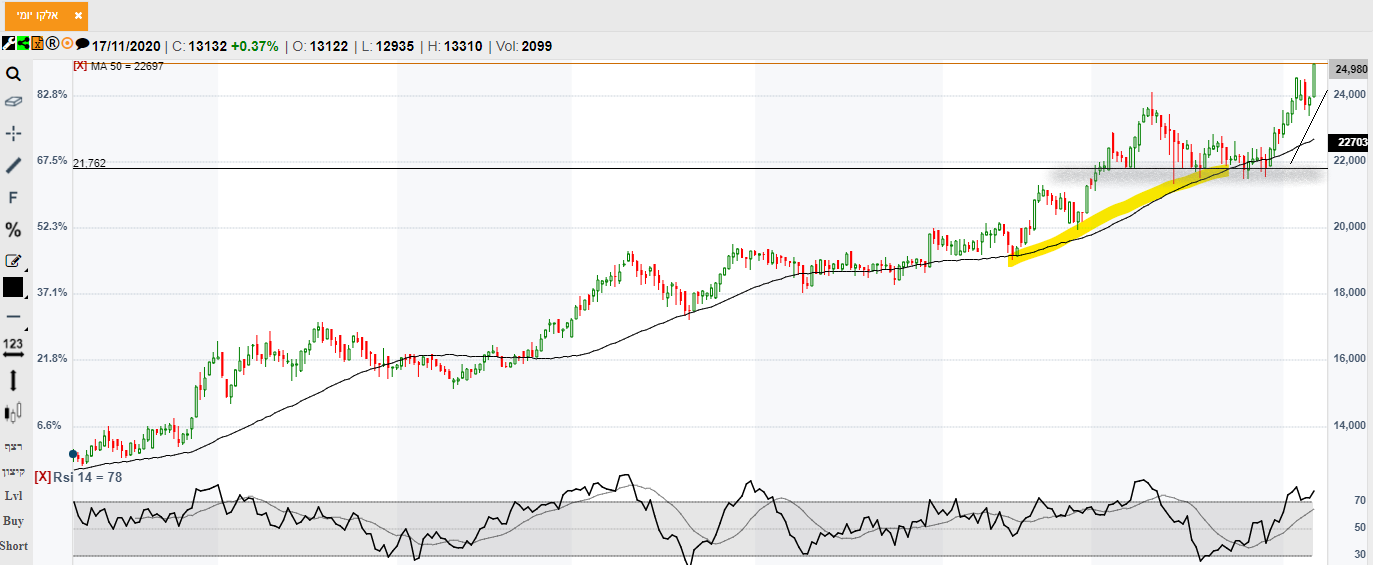
Task: Click the 24,000 price axis label
Action: 1350,95
